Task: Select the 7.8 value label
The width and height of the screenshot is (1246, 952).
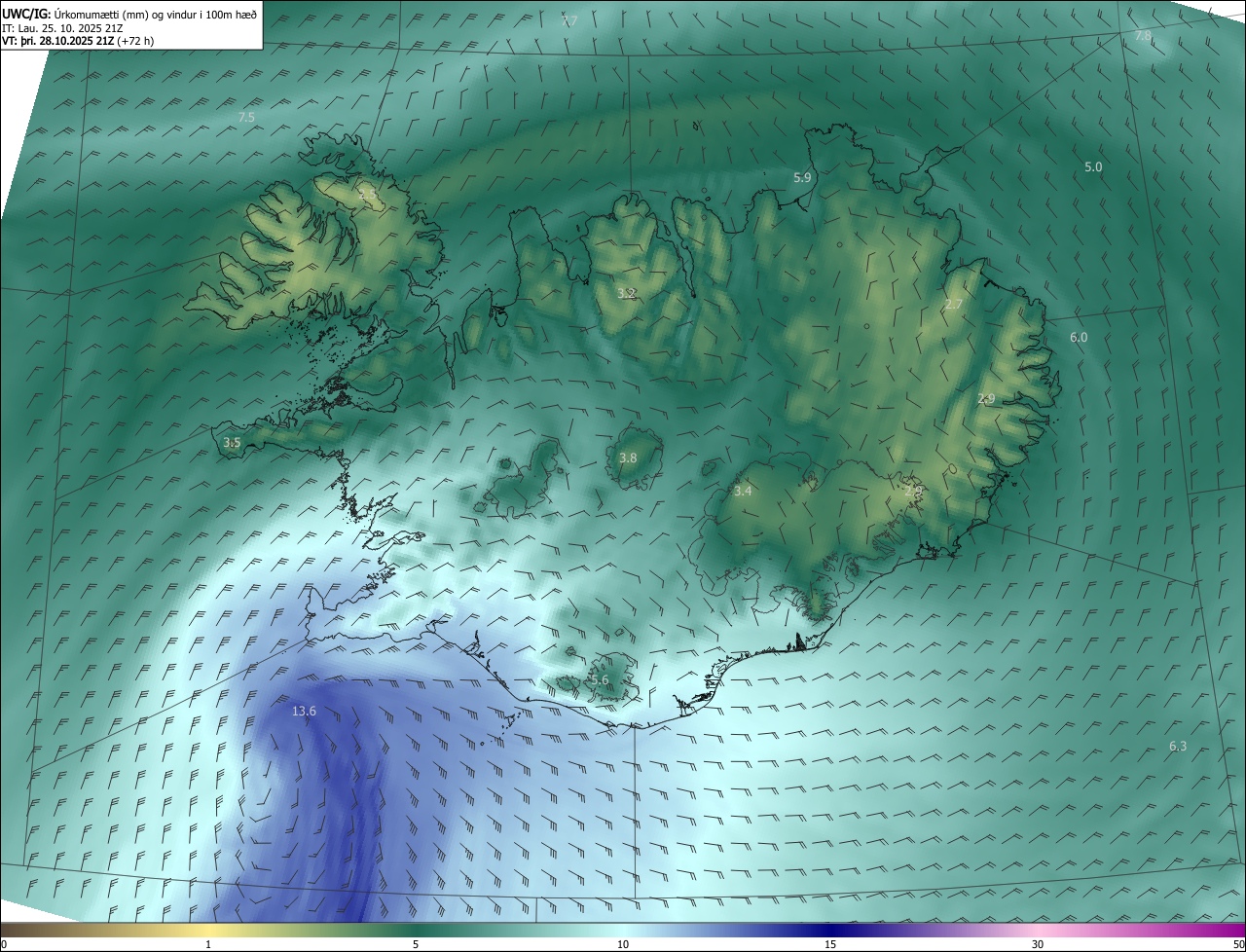Action: pos(1143,36)
